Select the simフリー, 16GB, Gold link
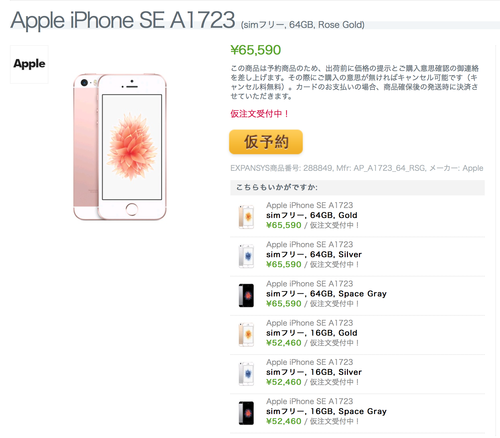Image resolution: width=500 pixels, height=438 pixels. click(x=312, y=333)
